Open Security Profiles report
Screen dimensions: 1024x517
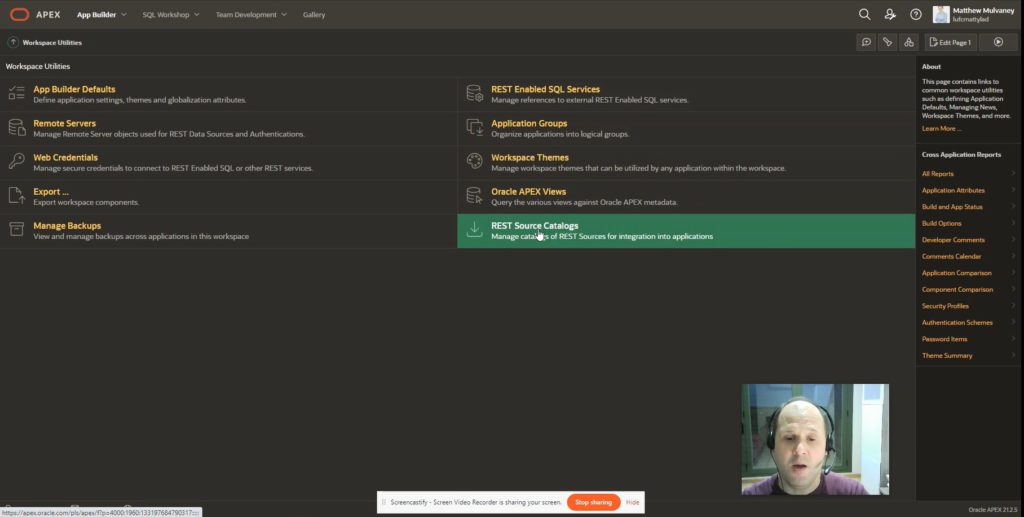945,306
